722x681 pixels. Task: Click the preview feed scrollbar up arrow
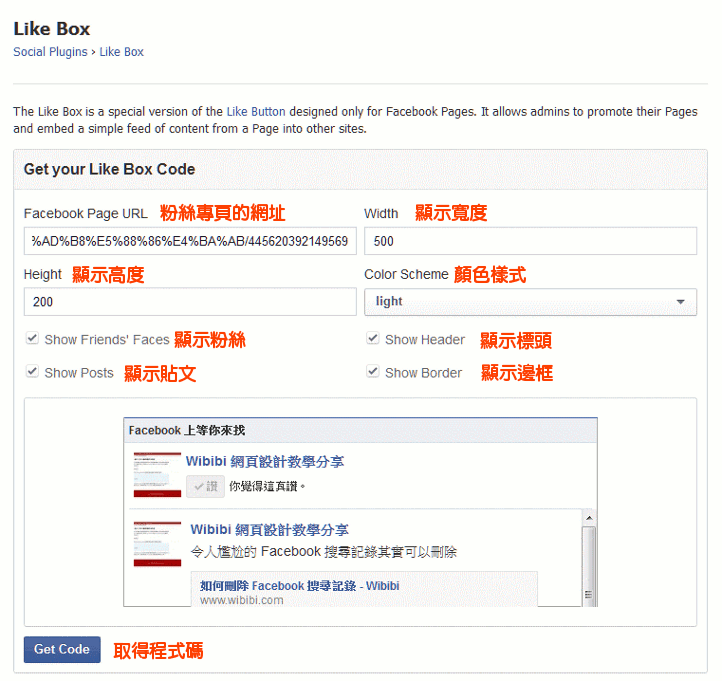pyautogui.click(x=589, y=518)
